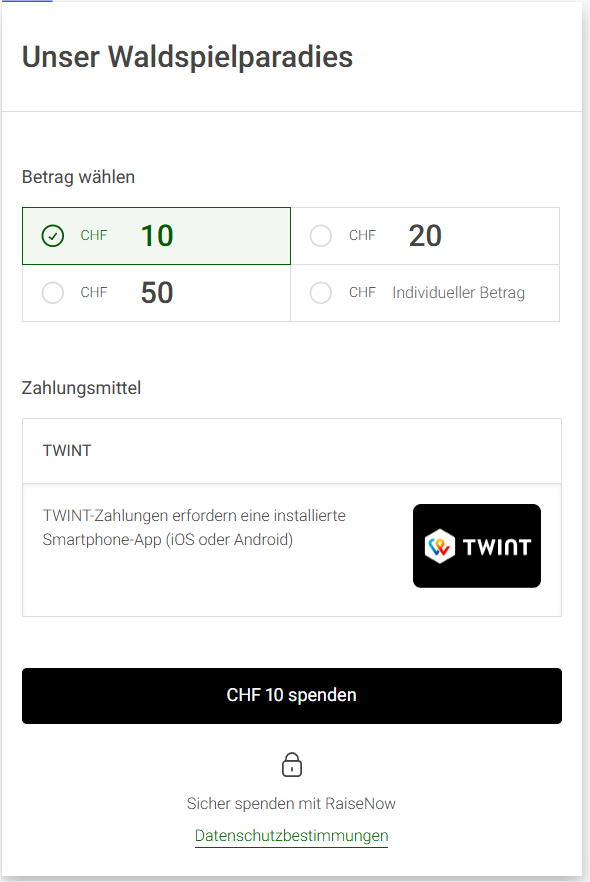Click the green checkmark inside the CHF 10 option
Image resolution: width=590 pixels, height=882 pixels.
[50, 235]
